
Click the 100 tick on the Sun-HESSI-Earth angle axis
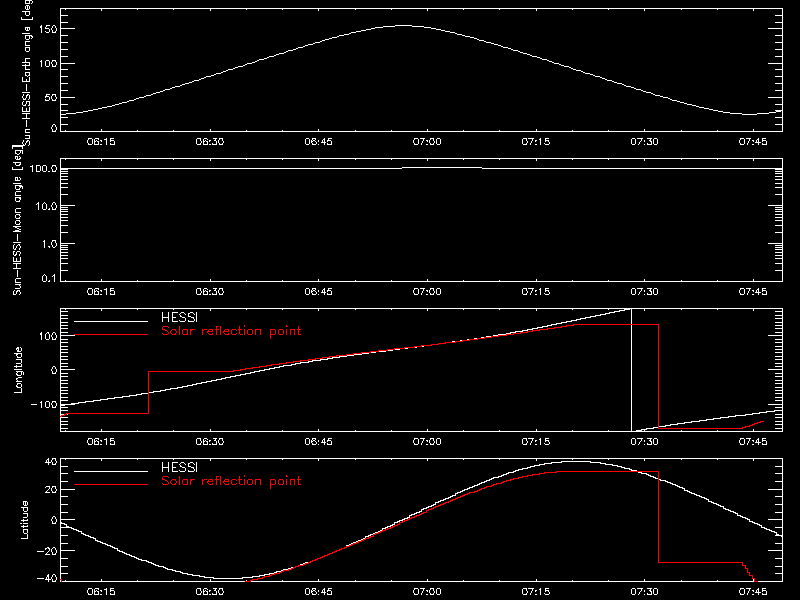[48, 64]
